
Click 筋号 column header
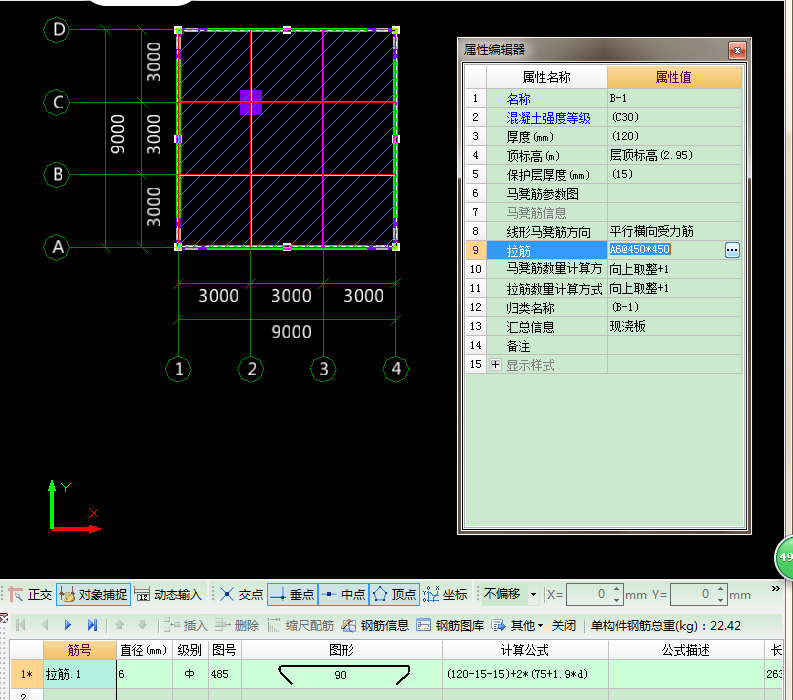click(79, 650)
